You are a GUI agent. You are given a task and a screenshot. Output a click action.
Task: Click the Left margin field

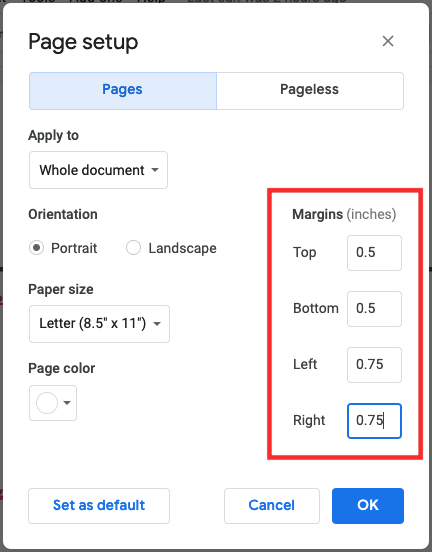pyautogui.click(x=374, y=365)
